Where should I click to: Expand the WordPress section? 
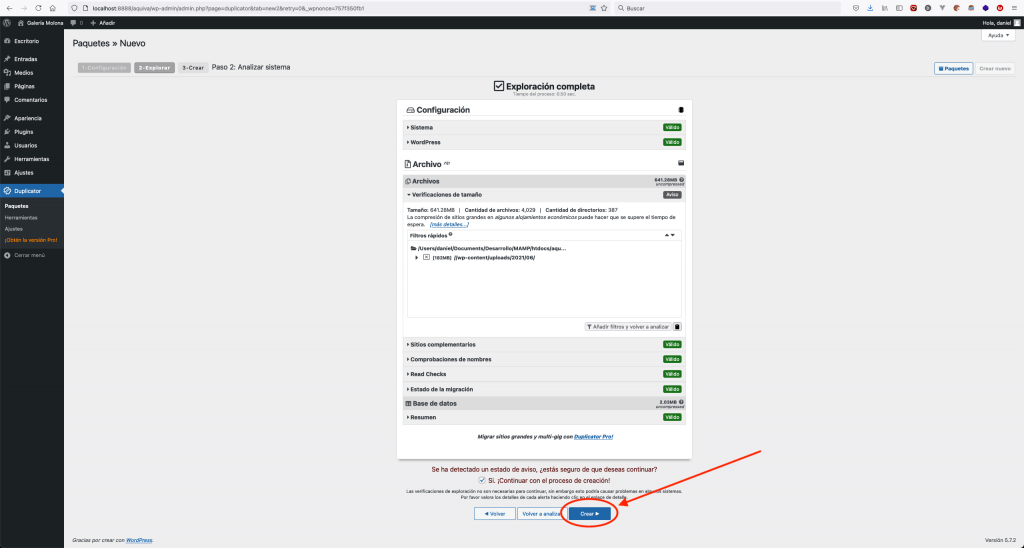point(543,142)
